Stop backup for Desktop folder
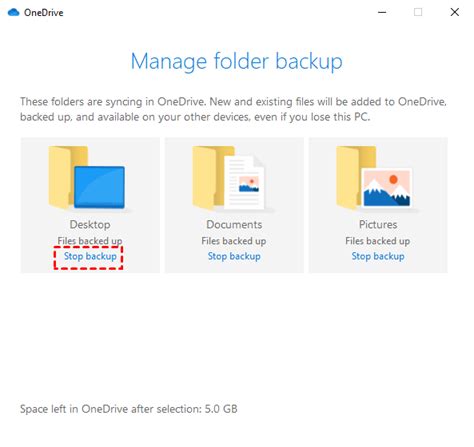 point(90,256)
